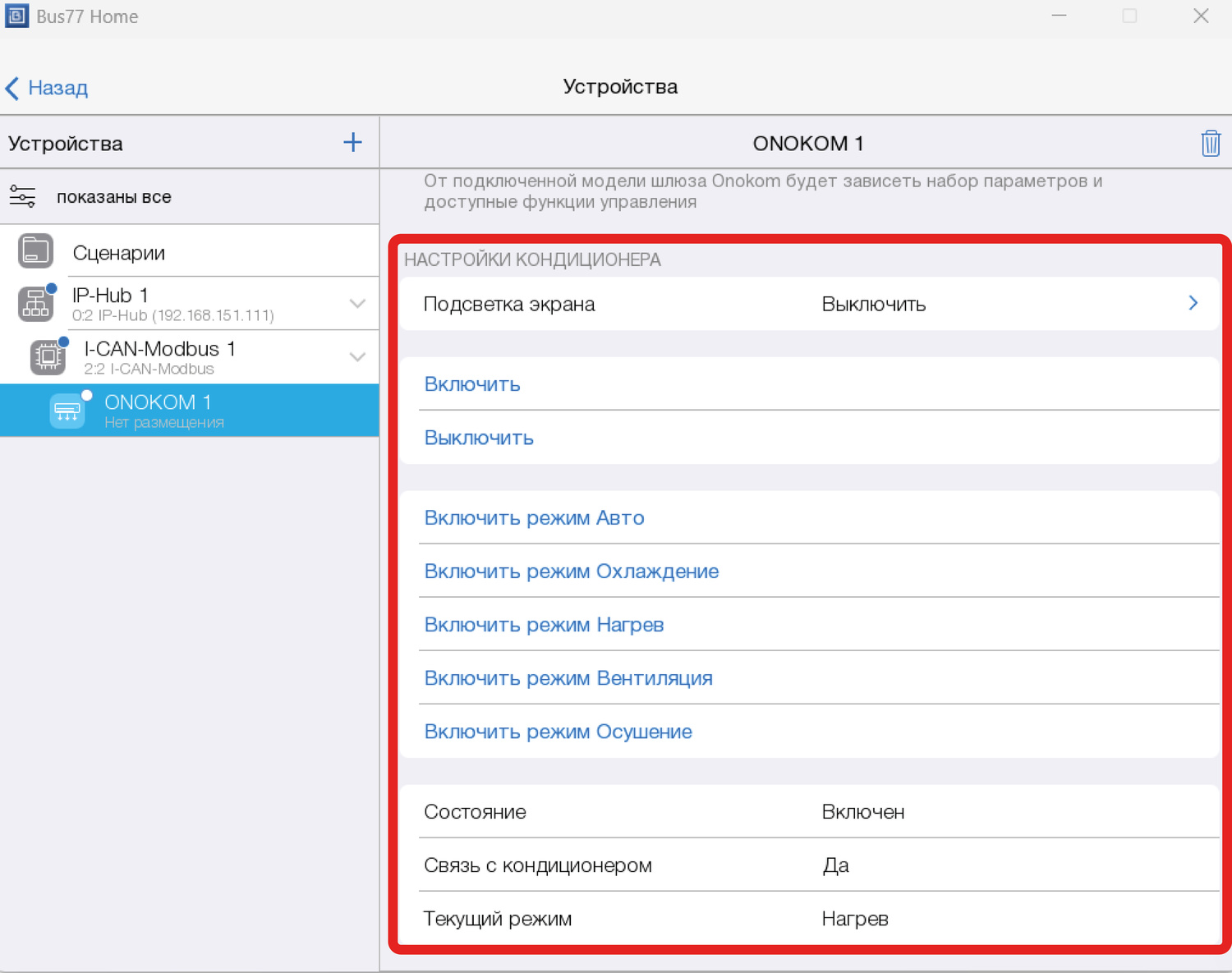Start Включить режим Вентиляция
This screenshot has width=1232, height=973.
pyautogui.click(x=568, y=678)
